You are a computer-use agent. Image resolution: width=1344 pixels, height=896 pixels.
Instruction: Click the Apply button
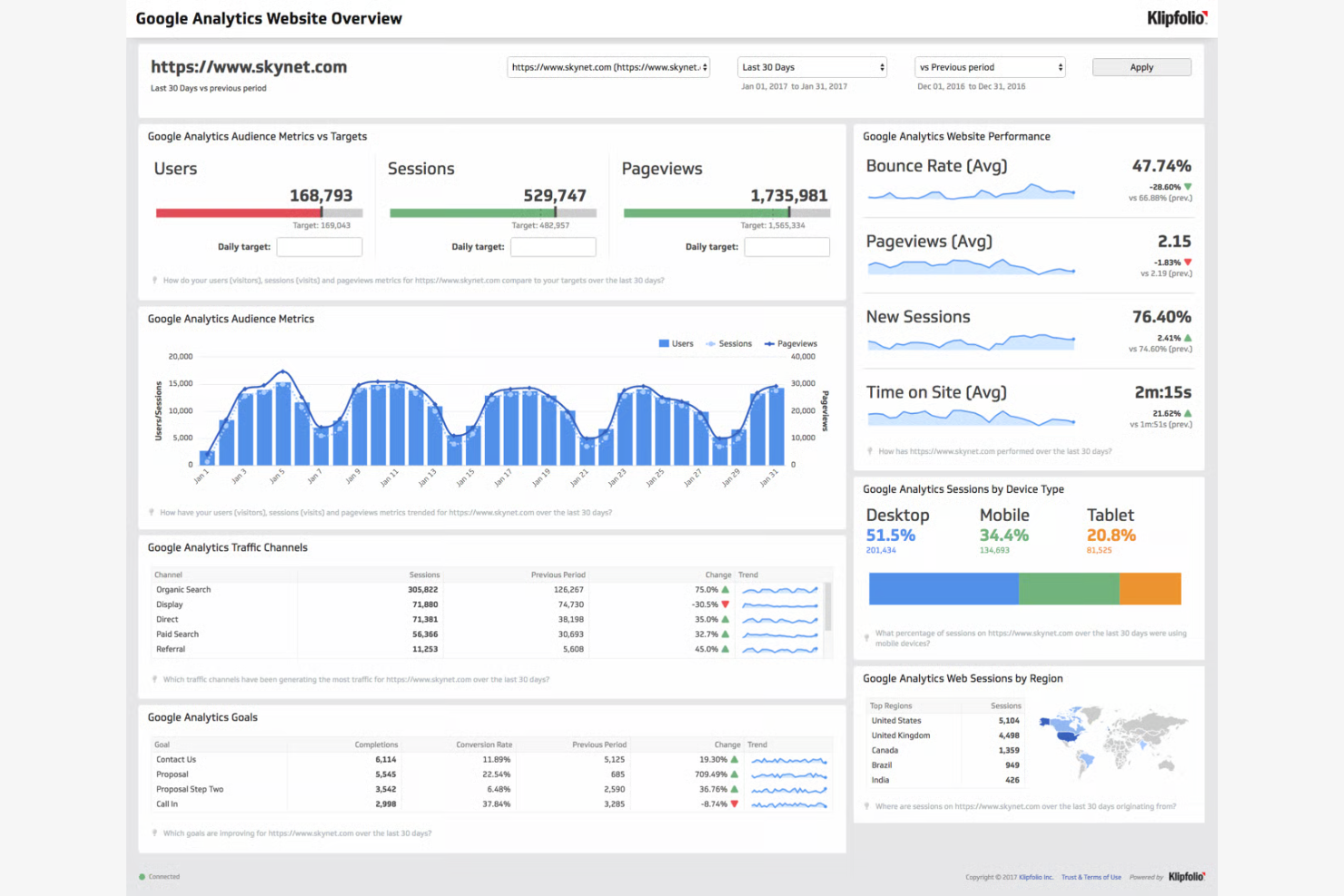[x=1141, y=67]
